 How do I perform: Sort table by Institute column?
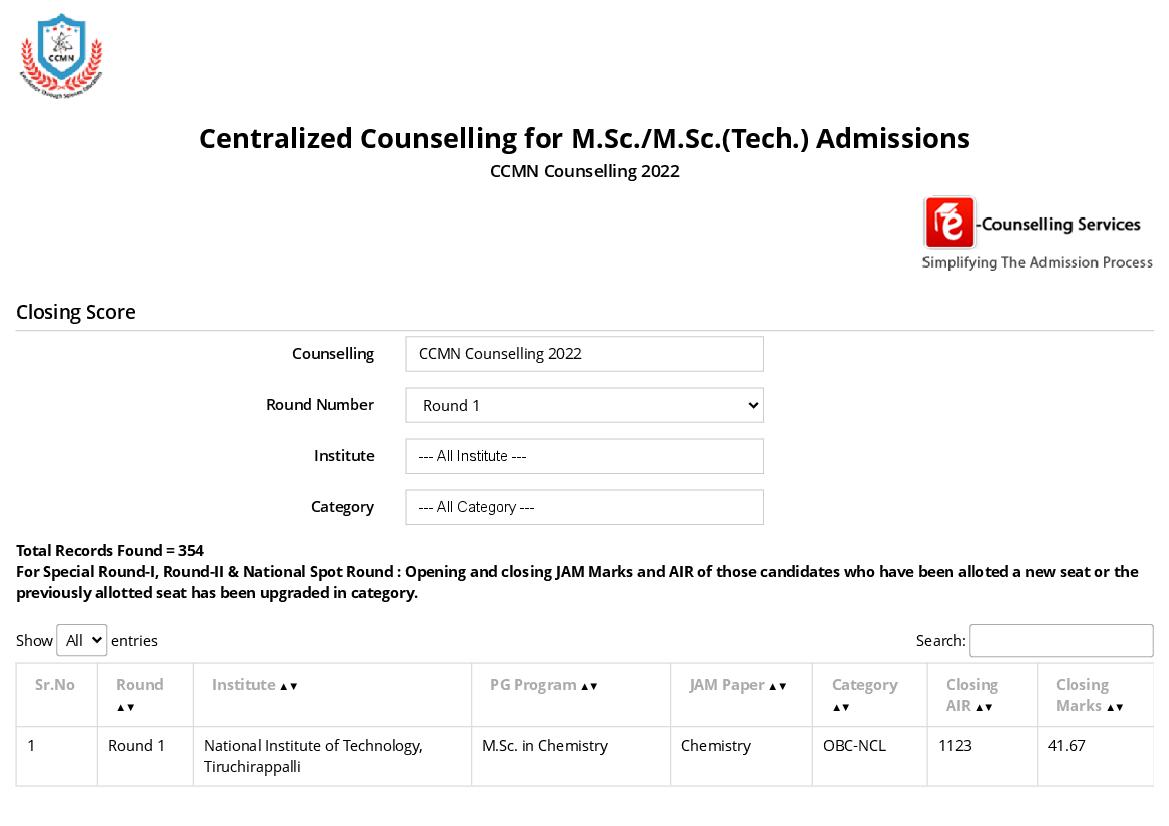pyautogui.click(x=288, y=686)
